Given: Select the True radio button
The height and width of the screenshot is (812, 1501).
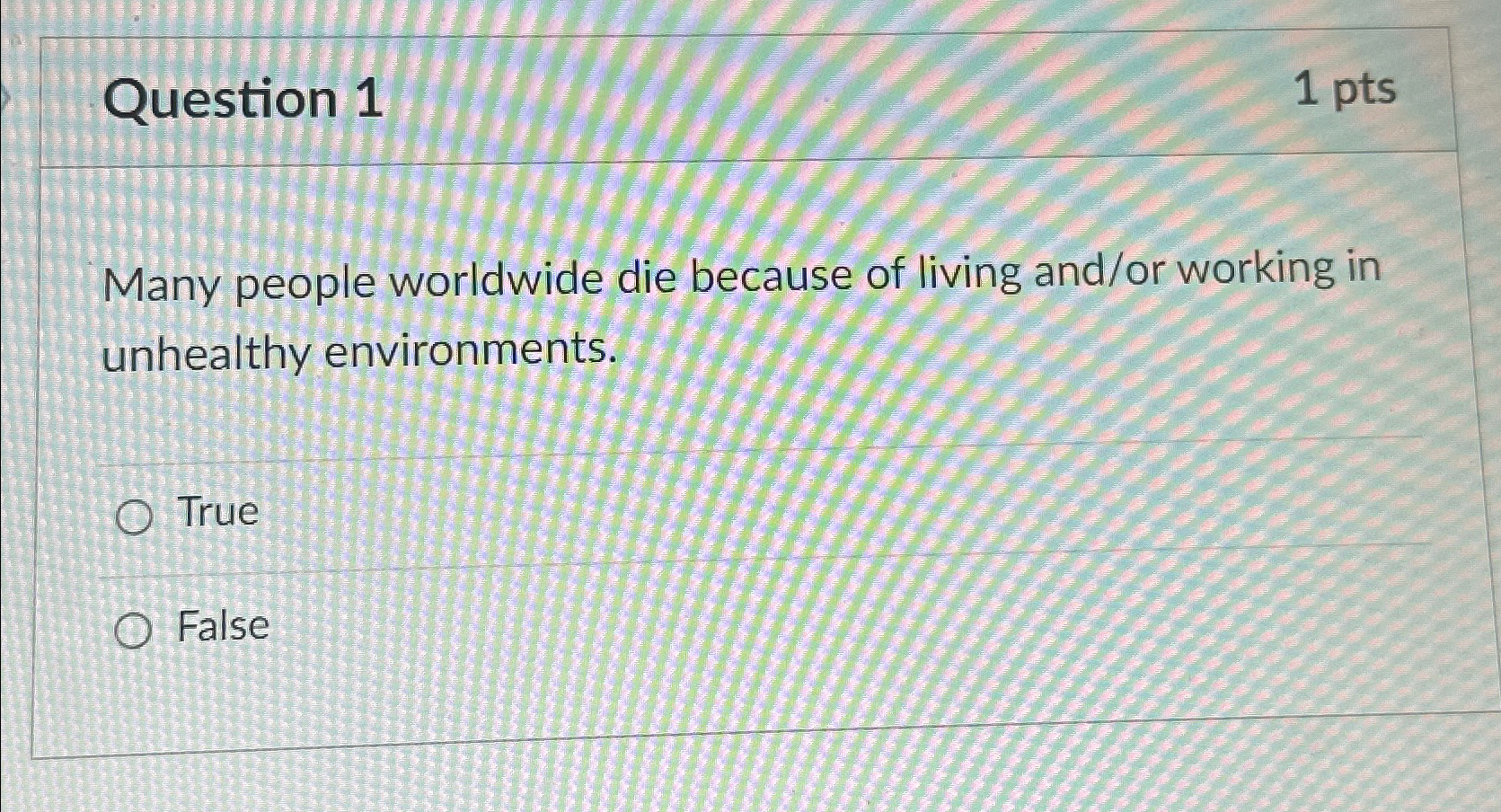Looking at the screenshot, I should 134,518.
